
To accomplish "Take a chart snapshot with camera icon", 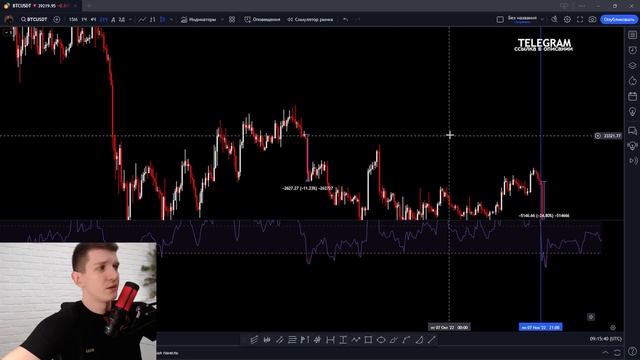I will 592,20.
